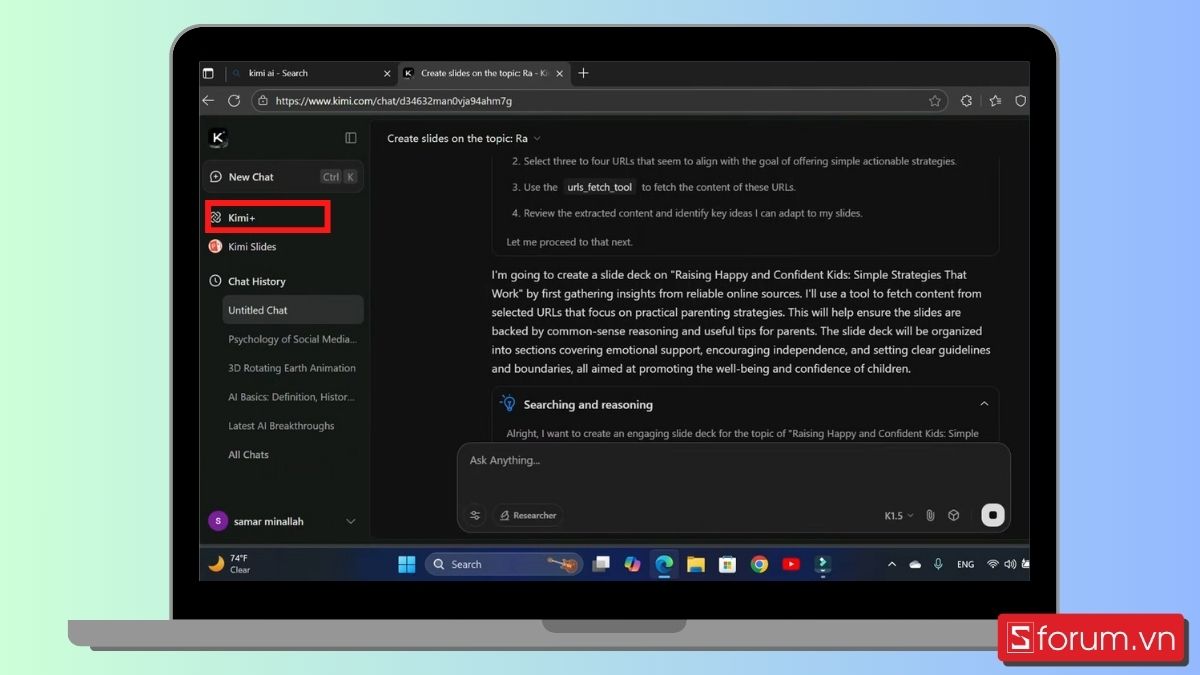
Task: Open Google Chrome from the taskbar
Action: (760, 564)
